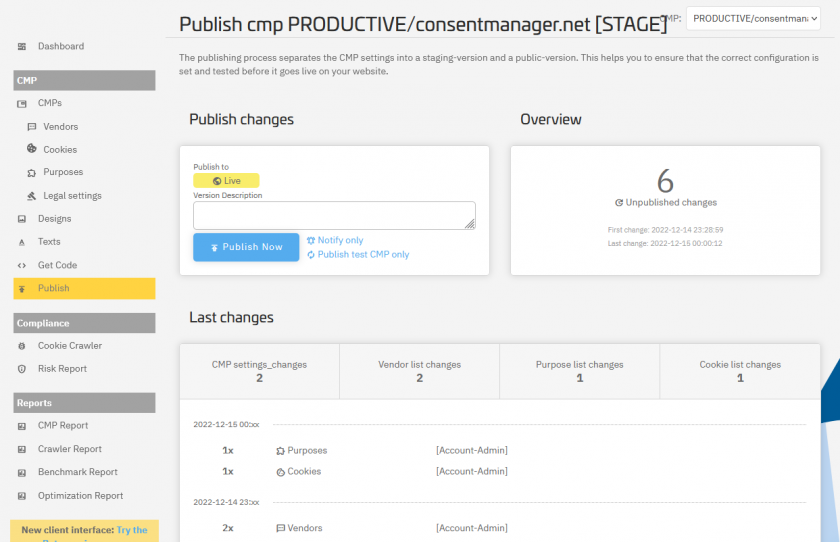This screenshot has width=840, height=542.
Task: Click the refresh icon beside Unpublished changes
Action: pyautogui.click(x=619, y=202)
